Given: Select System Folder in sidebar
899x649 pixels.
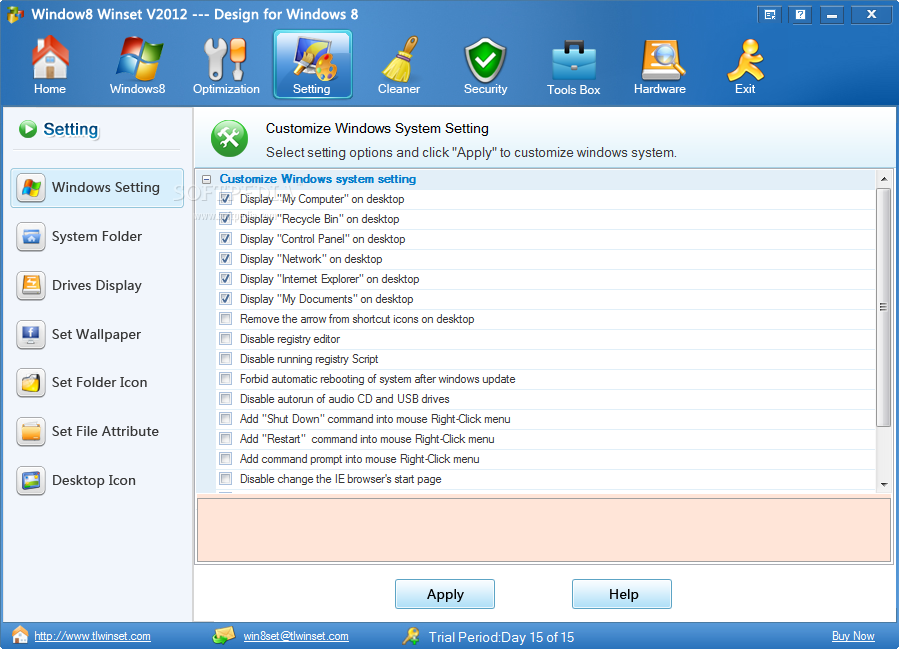Looking at the screenshot, I should coord(97,237).
